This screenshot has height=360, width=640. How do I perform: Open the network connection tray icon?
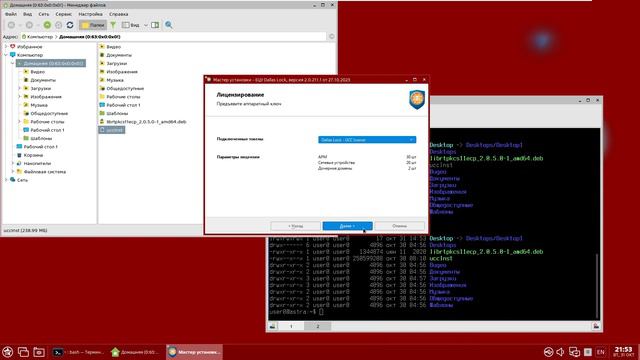click(574, 352)
